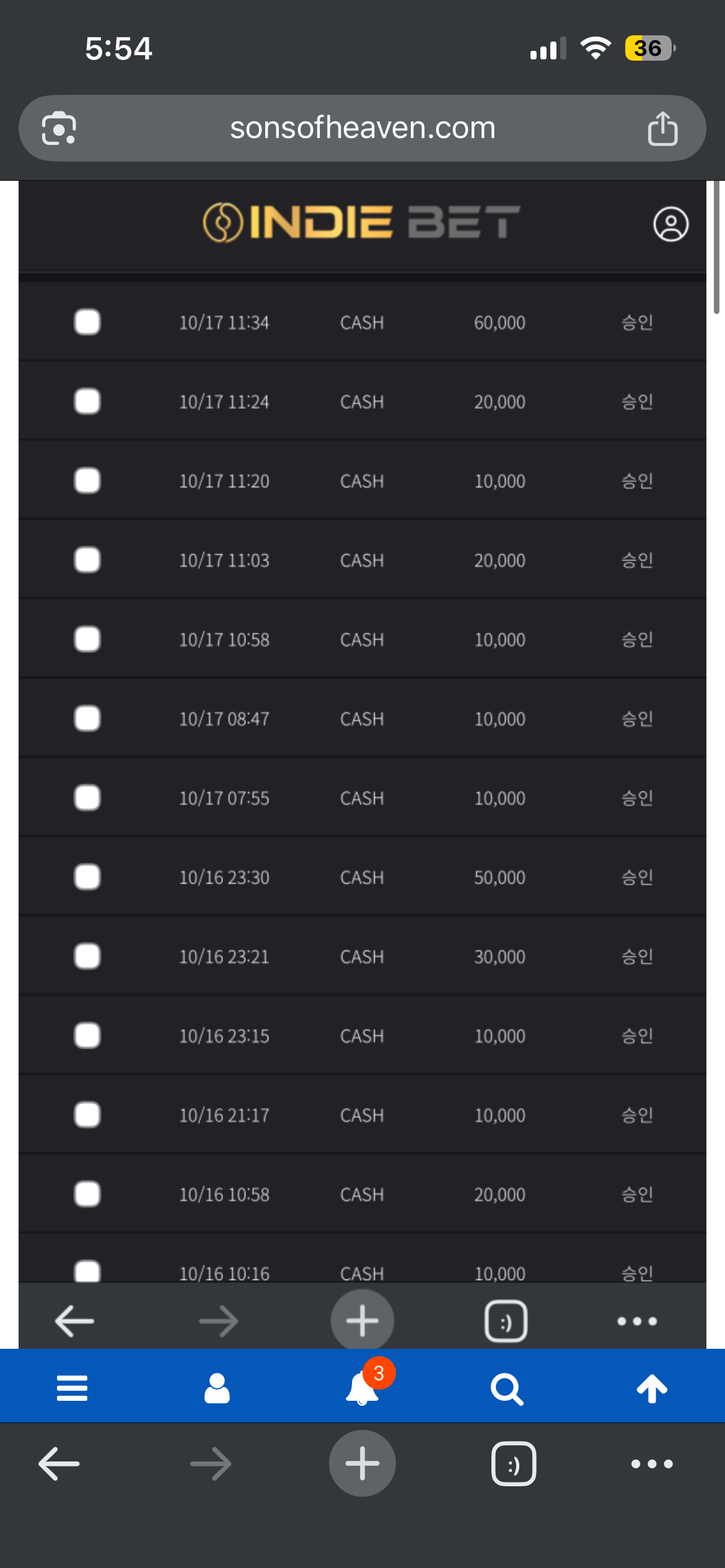This screenshot has height=1568, width=725.
Task: Open the tab switcher smiley button
Action: coord(514,1464)
